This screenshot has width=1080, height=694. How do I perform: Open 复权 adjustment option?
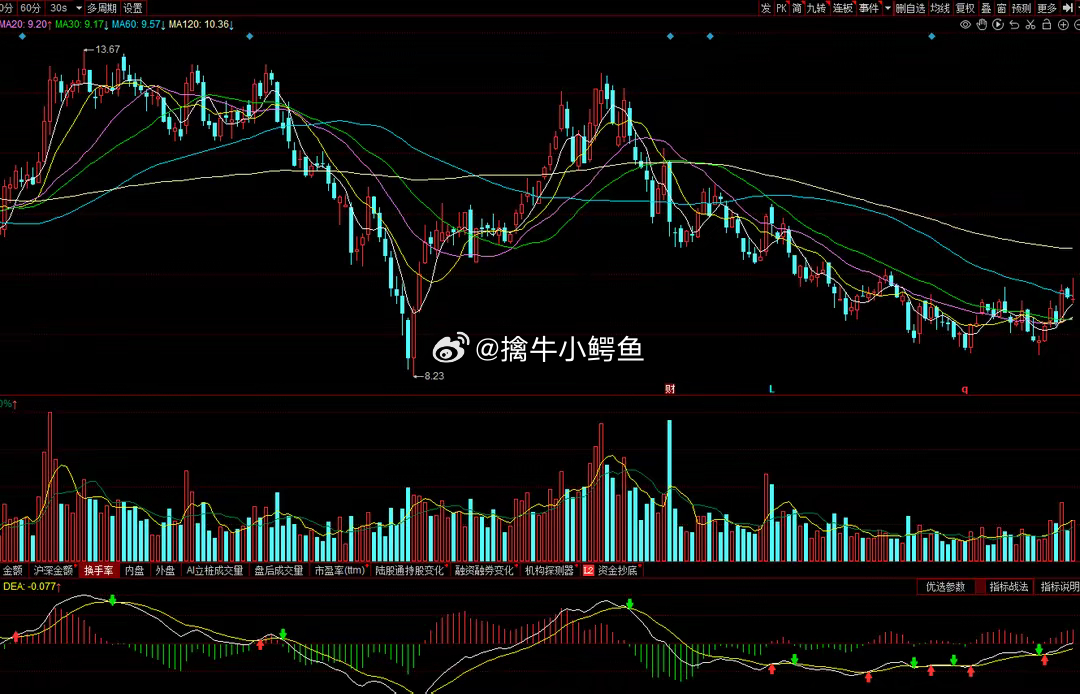pos(965,8)
